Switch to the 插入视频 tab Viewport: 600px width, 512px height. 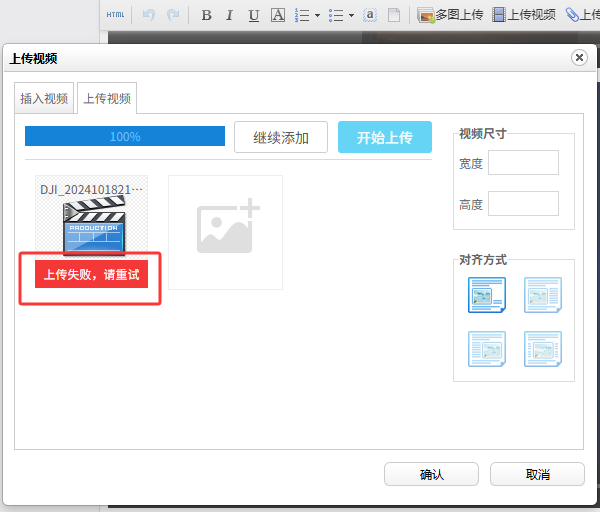[44, 99]
